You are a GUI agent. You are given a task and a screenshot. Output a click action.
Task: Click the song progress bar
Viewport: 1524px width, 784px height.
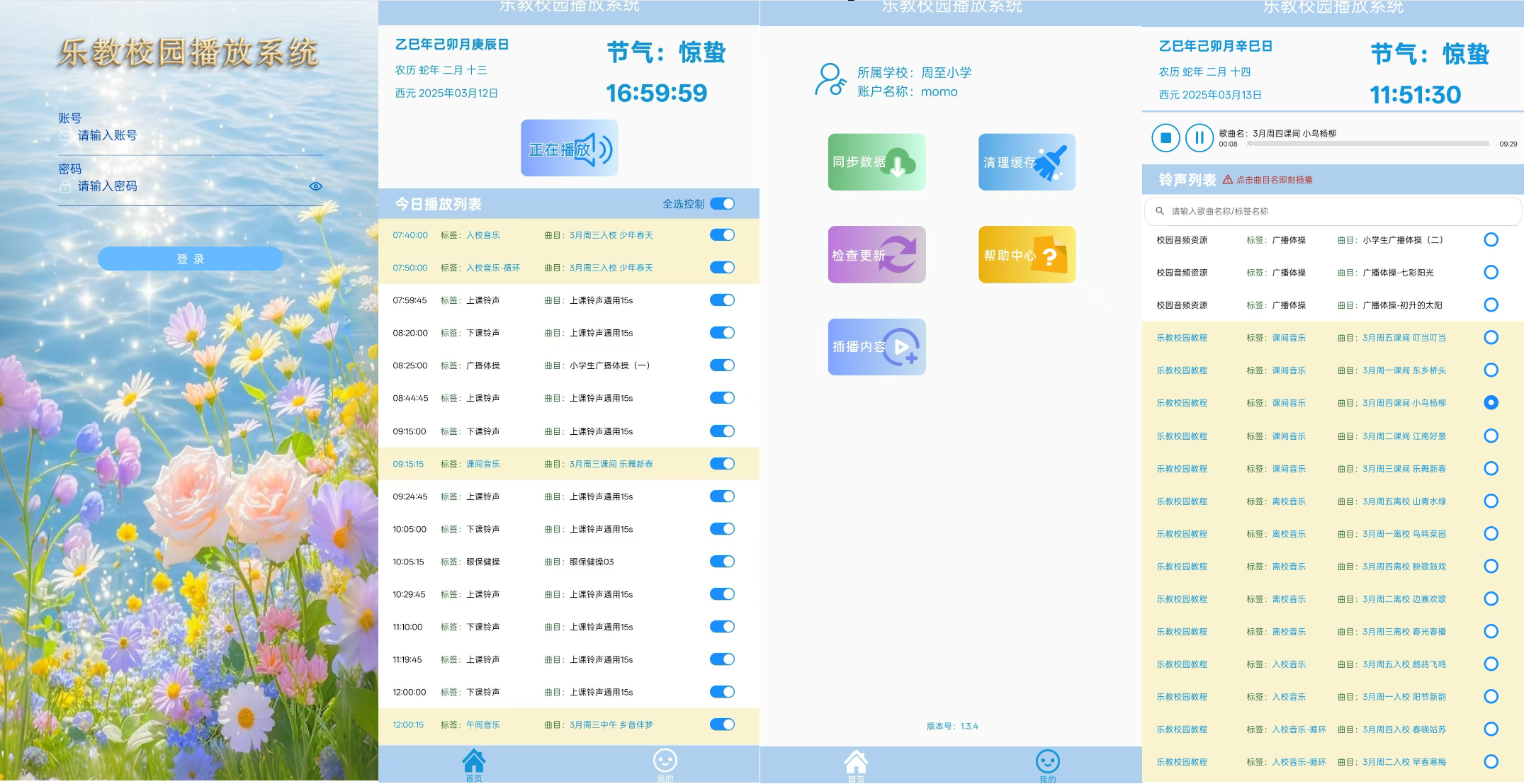[1367, 144]
